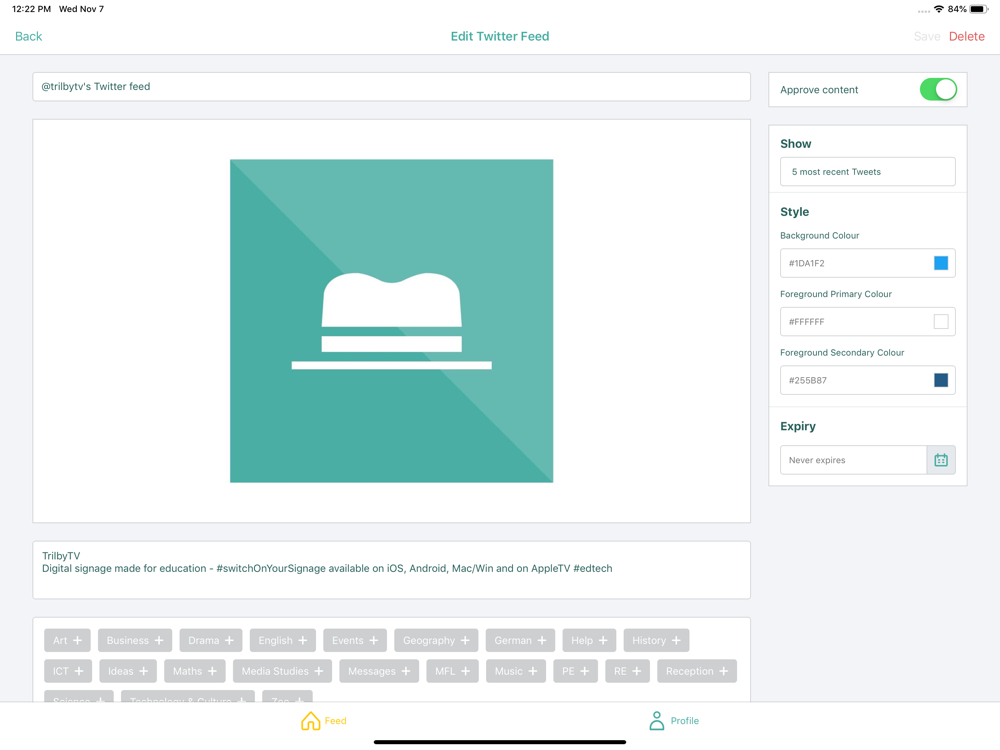
Task: Go Back to previous screen
Action: tap(29, 36)
